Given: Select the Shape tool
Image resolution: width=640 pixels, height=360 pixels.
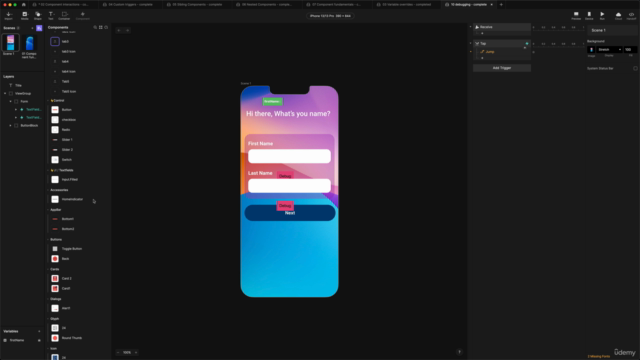Looking at the screenshot, I should pos(38,16).
